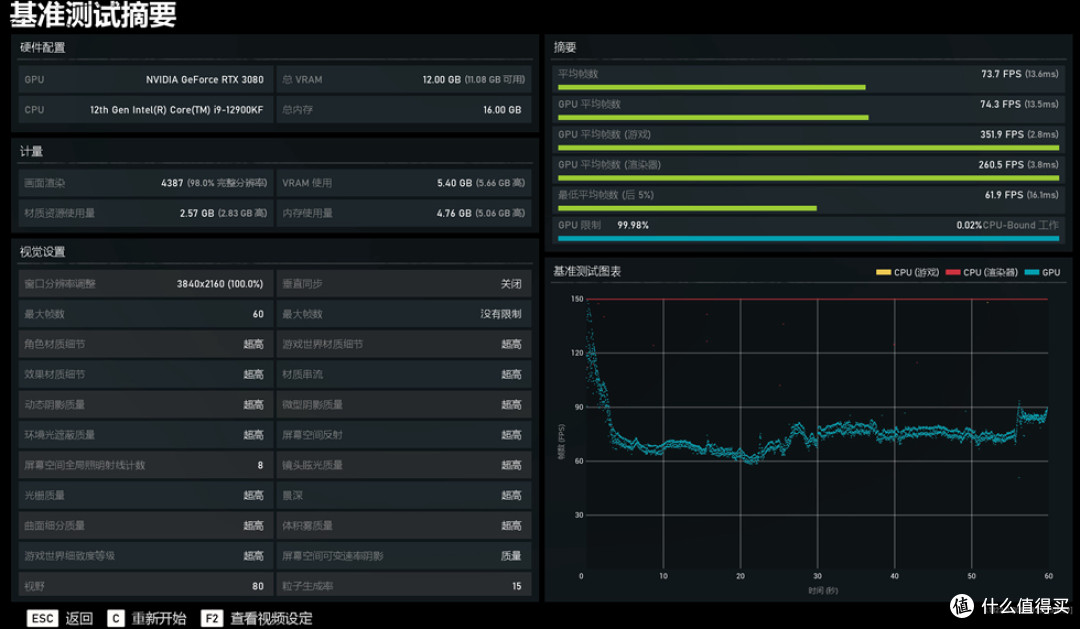Click the 曲面细分质量 setting row

(145, 526)
